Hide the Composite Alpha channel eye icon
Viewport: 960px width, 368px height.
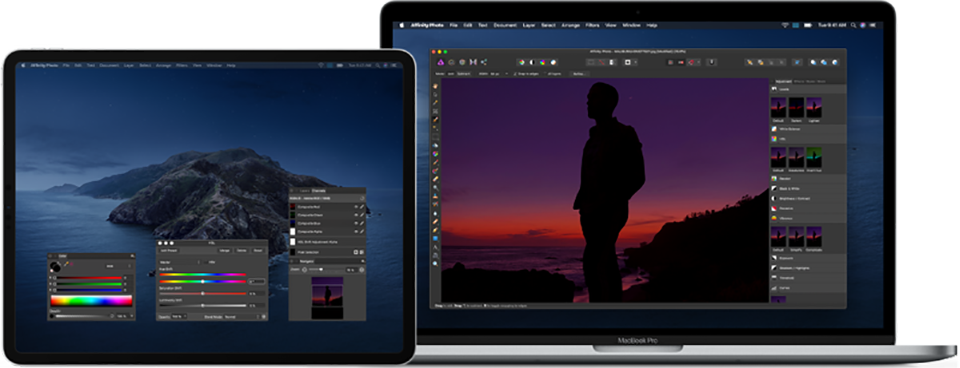coord(356,231)
